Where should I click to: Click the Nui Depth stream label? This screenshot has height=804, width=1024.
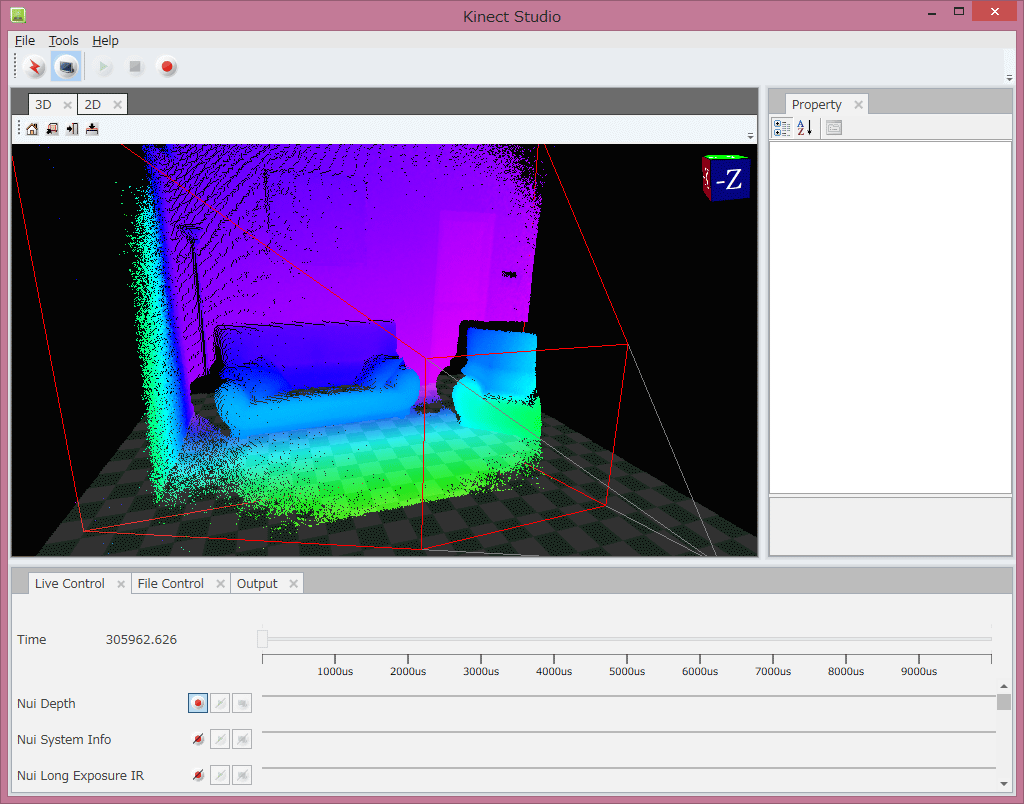pyautogui.click(x=46, y=703)
